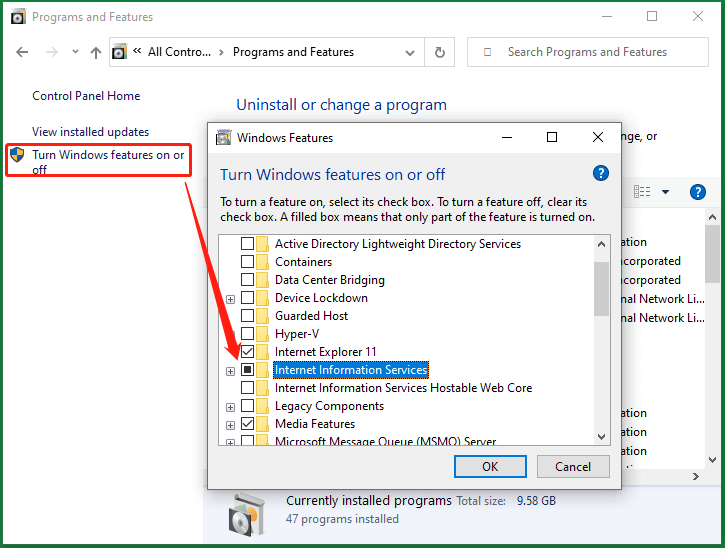725x548 pixels.
Task: Click the Media Features folder icon
Action: [x=263, y=424]
